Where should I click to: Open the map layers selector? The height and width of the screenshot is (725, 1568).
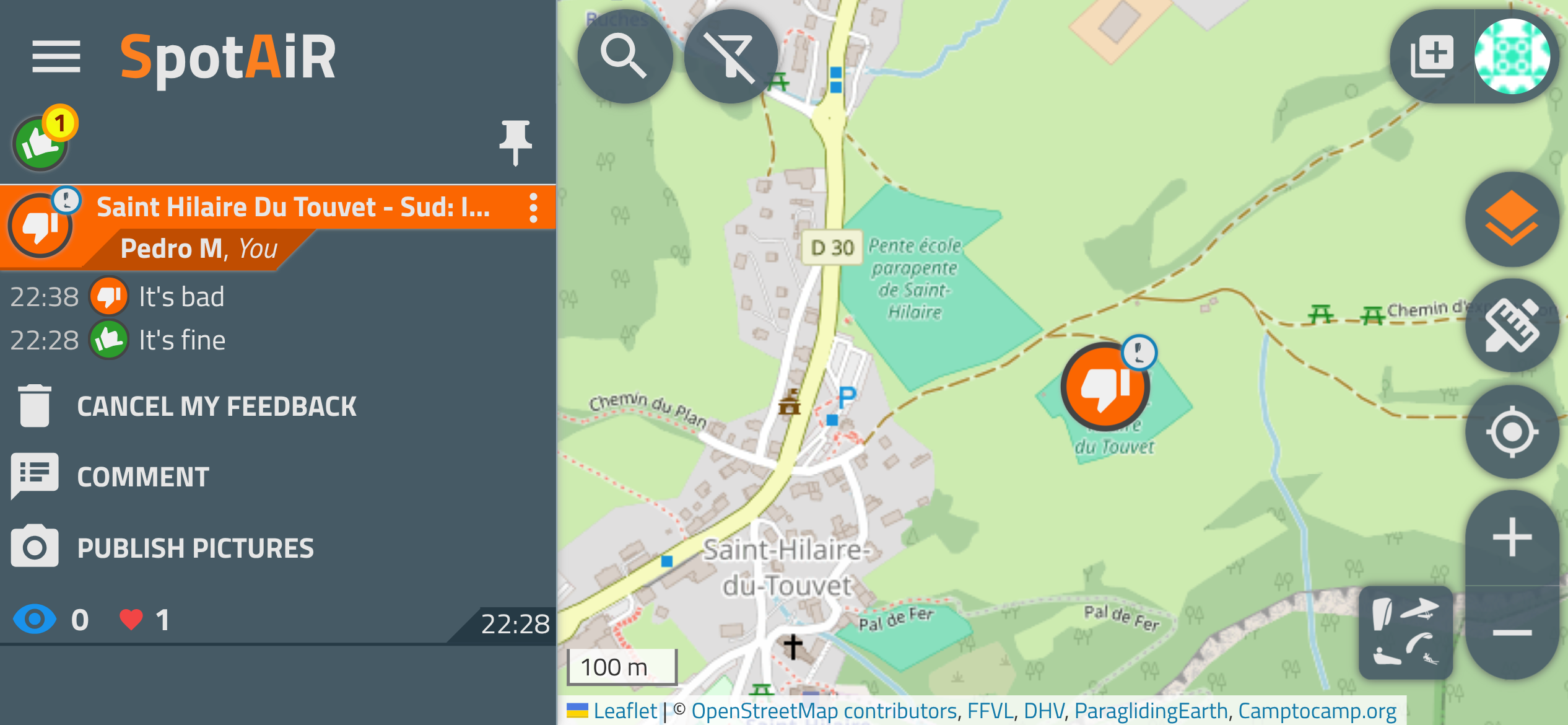point(1512,219)
